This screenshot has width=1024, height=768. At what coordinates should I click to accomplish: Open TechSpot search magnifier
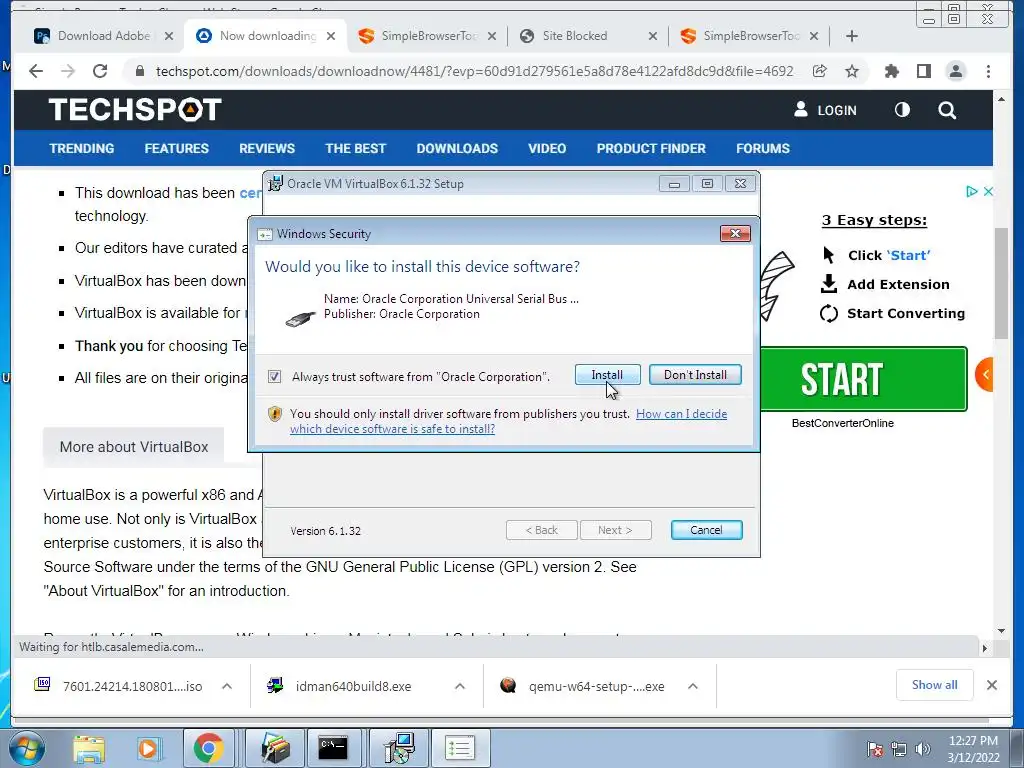point(947,110)
